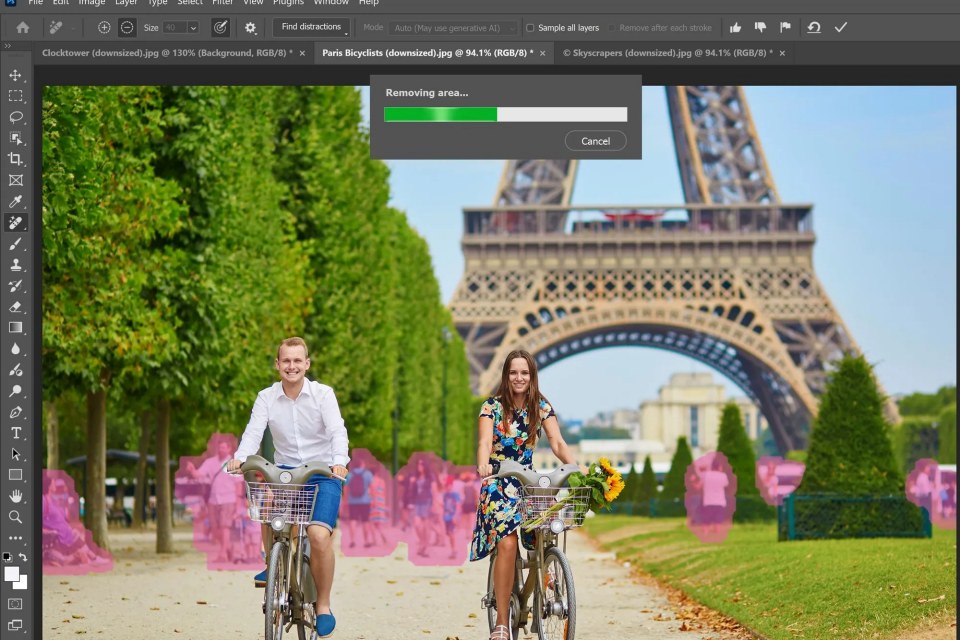
Task: Select the History Brush tool
Action: click(x=16, y=286)
